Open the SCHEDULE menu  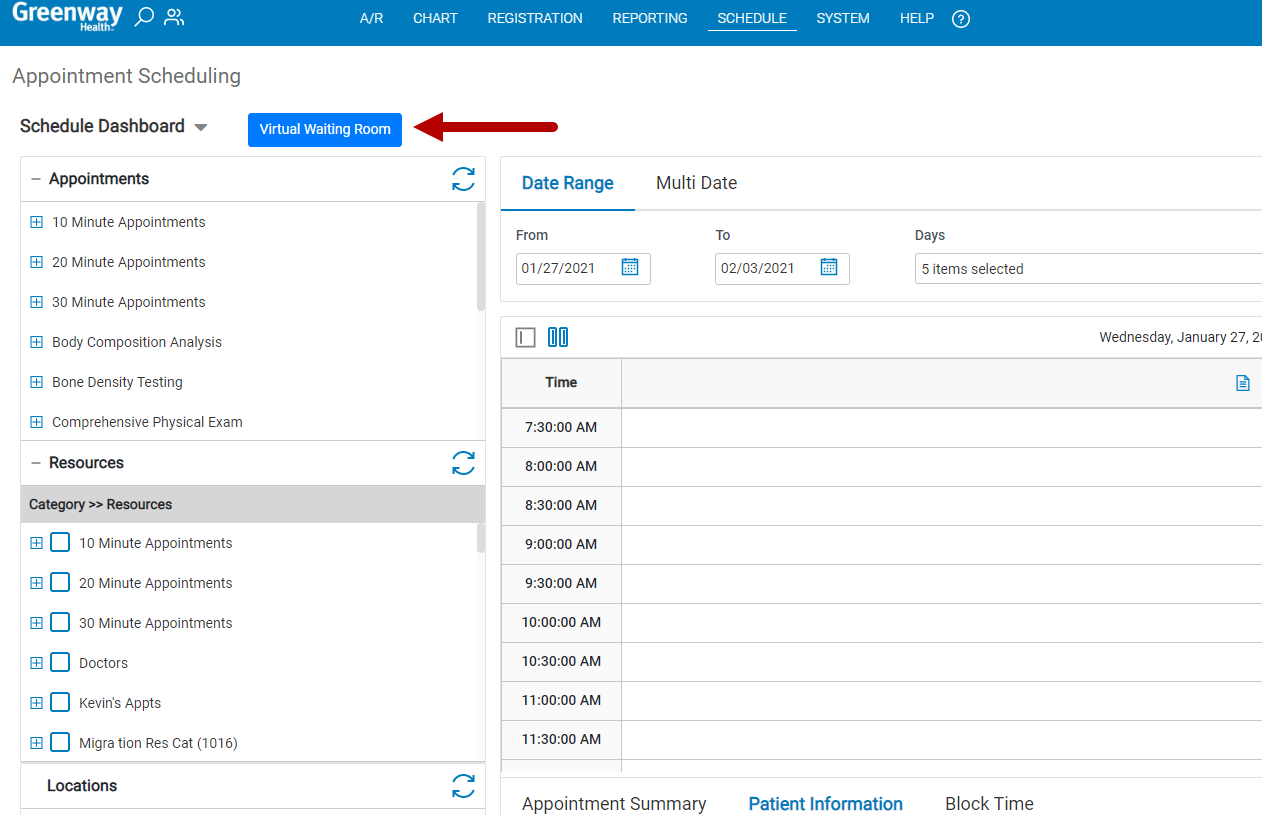tap(752, 18)
